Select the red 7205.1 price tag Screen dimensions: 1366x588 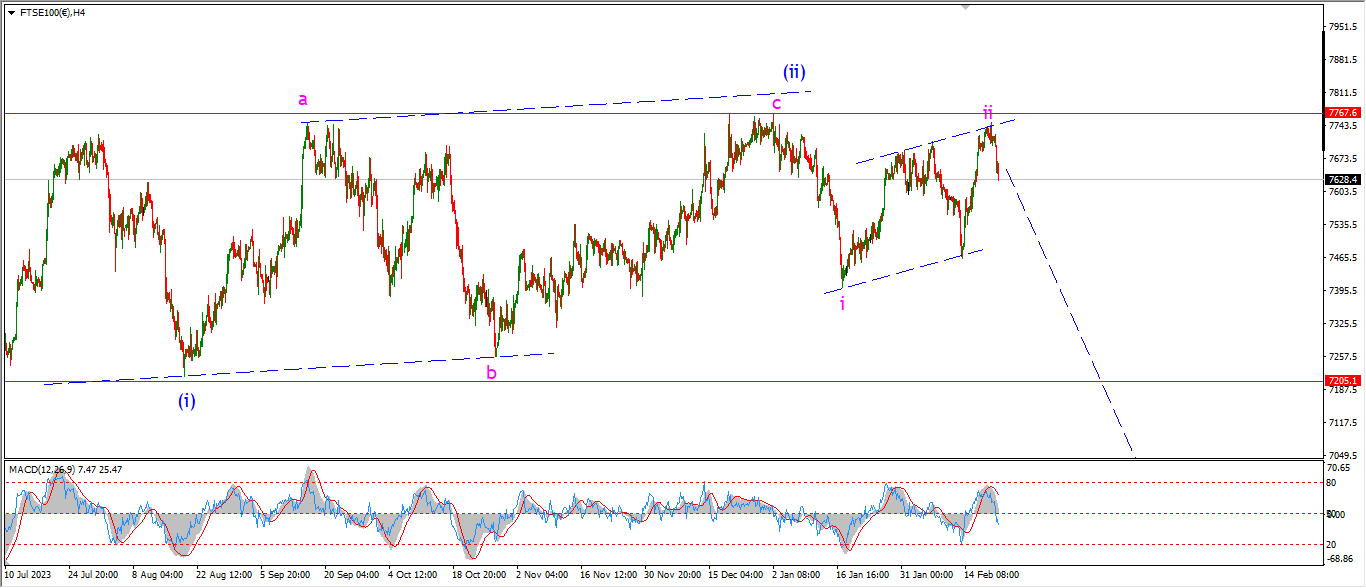[x=1341, y=381]
